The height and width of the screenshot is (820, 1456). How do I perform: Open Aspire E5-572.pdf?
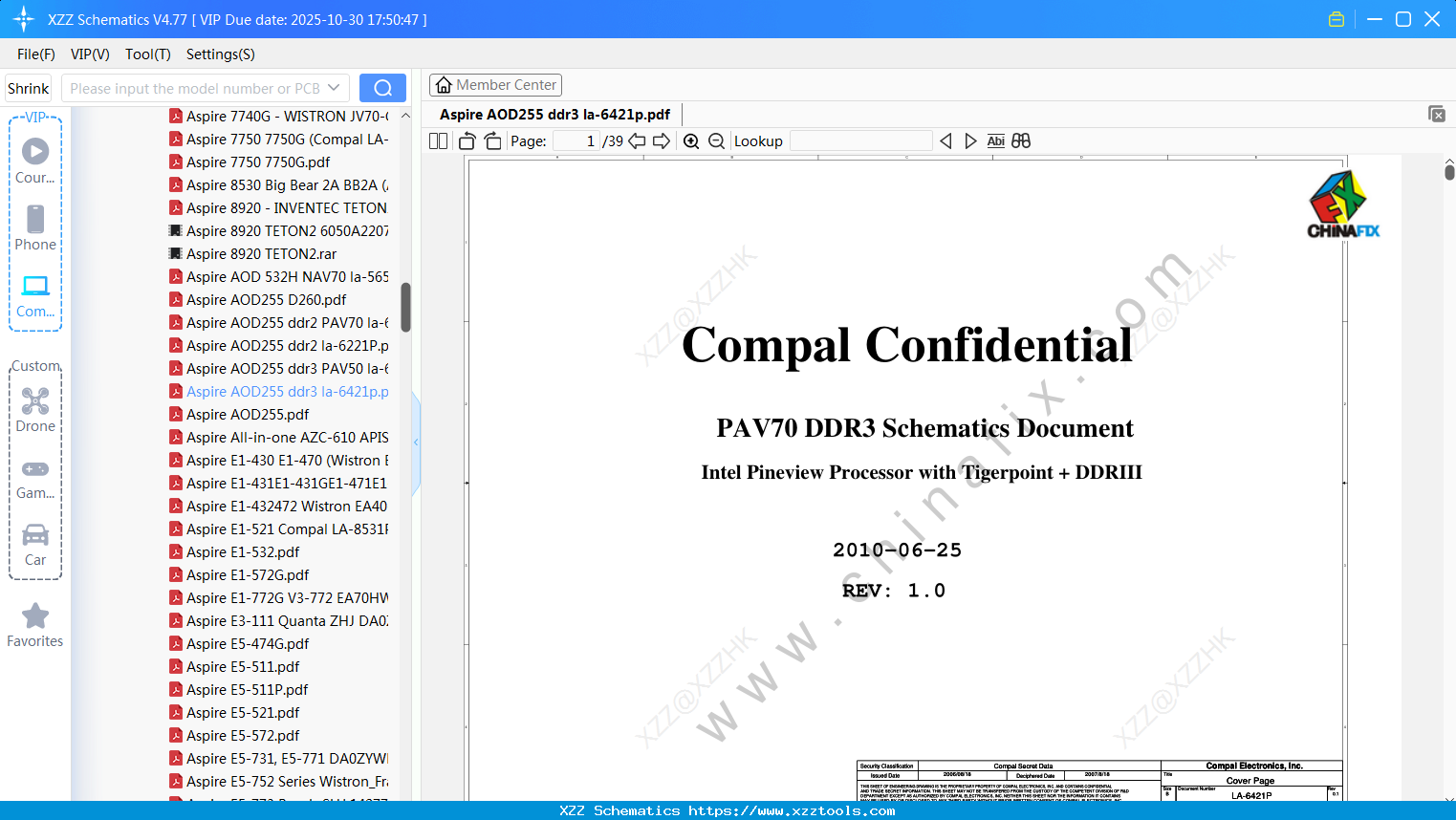[x=234, y=736]
